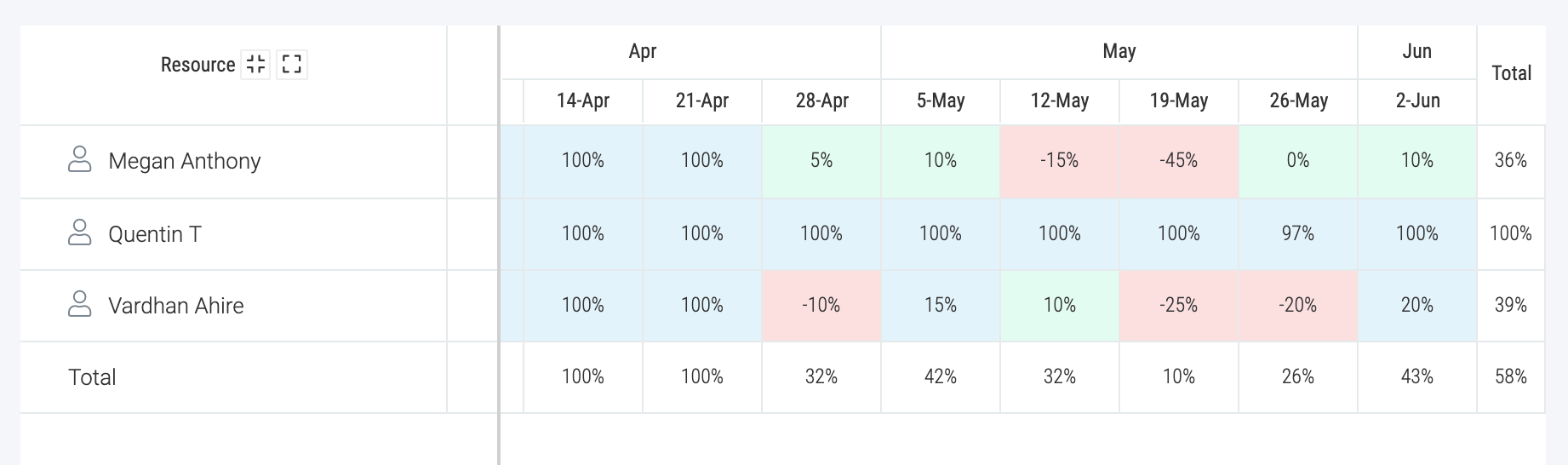Click the Total row label
The image size is (1568, 465).
[92, 377]
